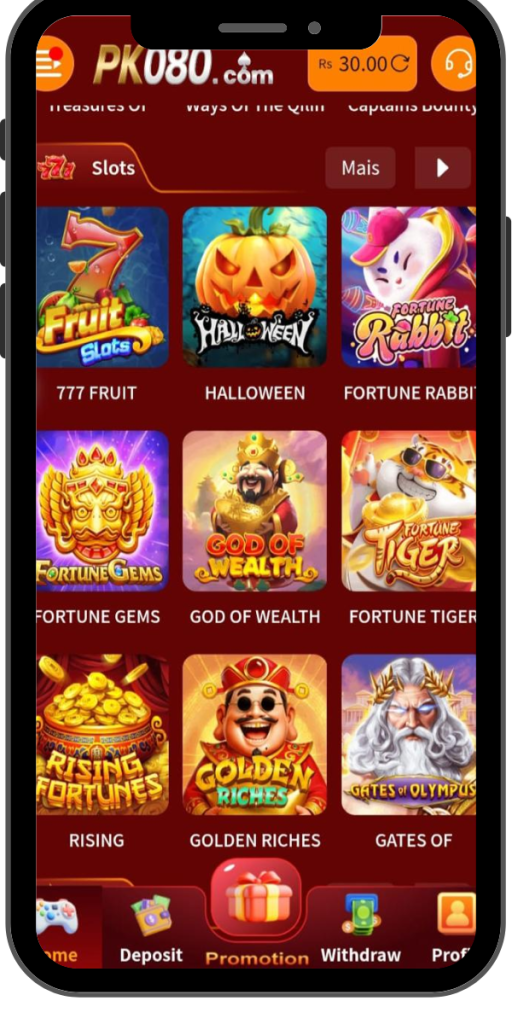Click the PK080.com logo
The image size is (512, 1024).
point(184,63)
